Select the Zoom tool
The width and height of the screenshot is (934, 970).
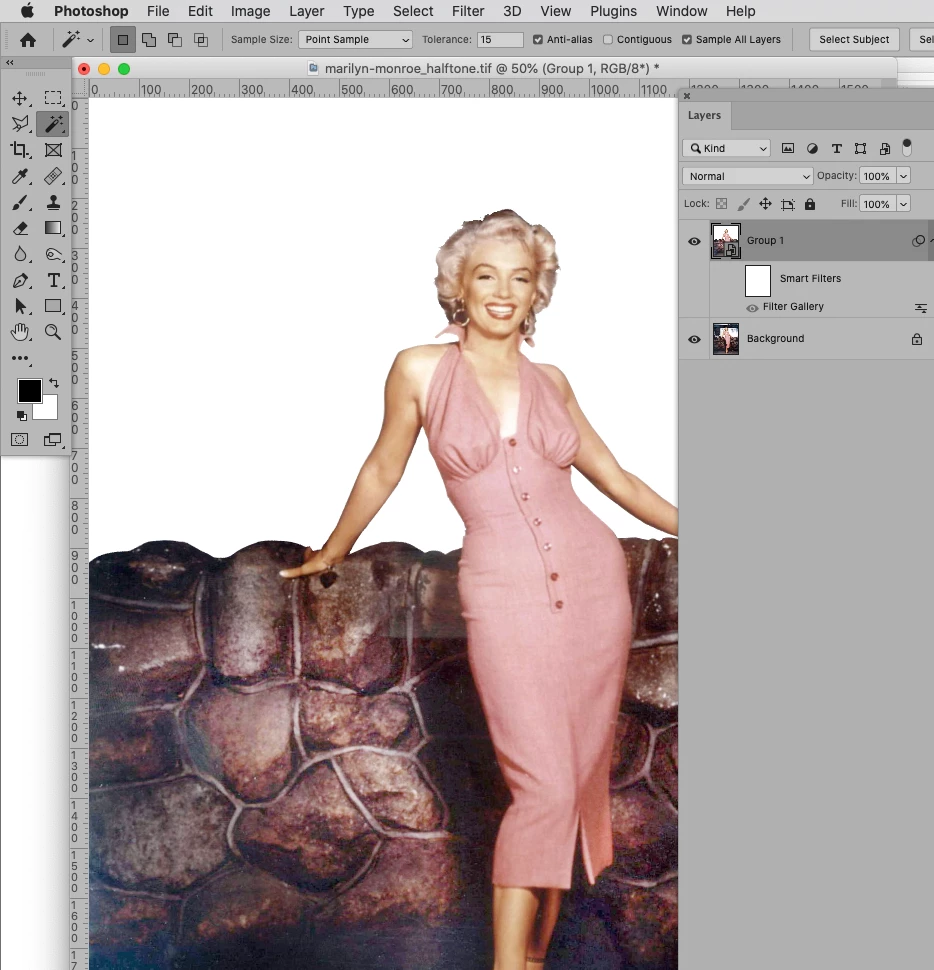coord(53,332)
